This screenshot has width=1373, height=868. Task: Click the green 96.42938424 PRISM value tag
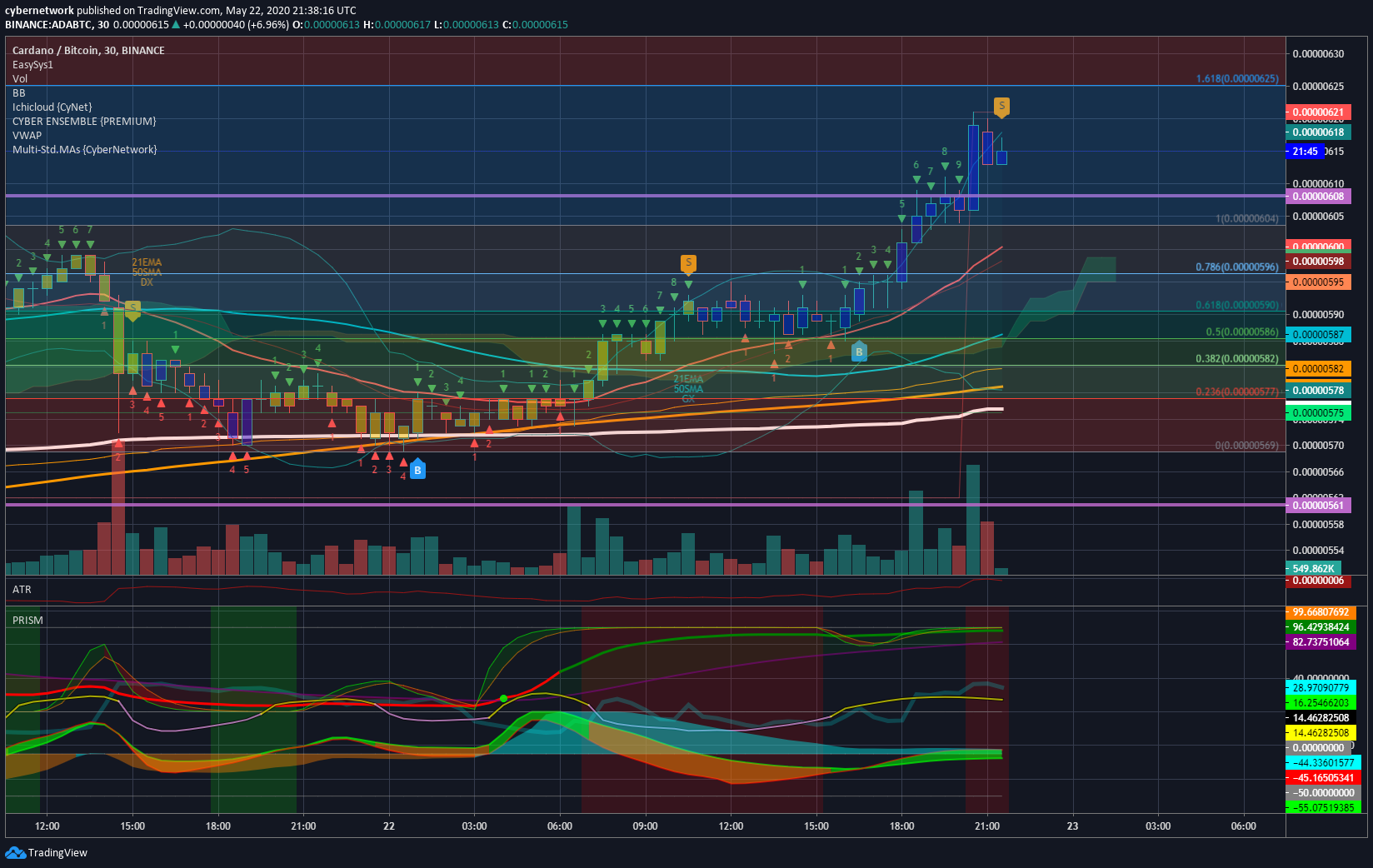pos(1321,627)
